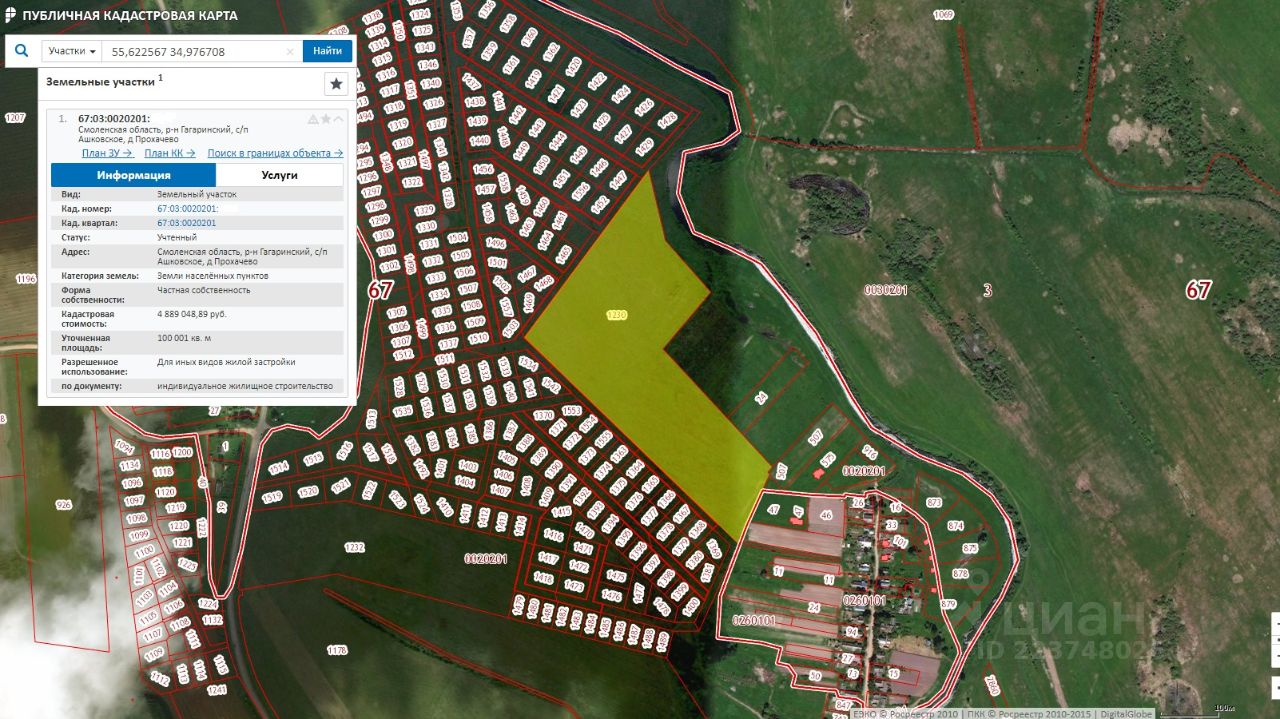Screen dimensions: 1280x719
Task: Click the magnifier search icon
Action: coord(22,51)
